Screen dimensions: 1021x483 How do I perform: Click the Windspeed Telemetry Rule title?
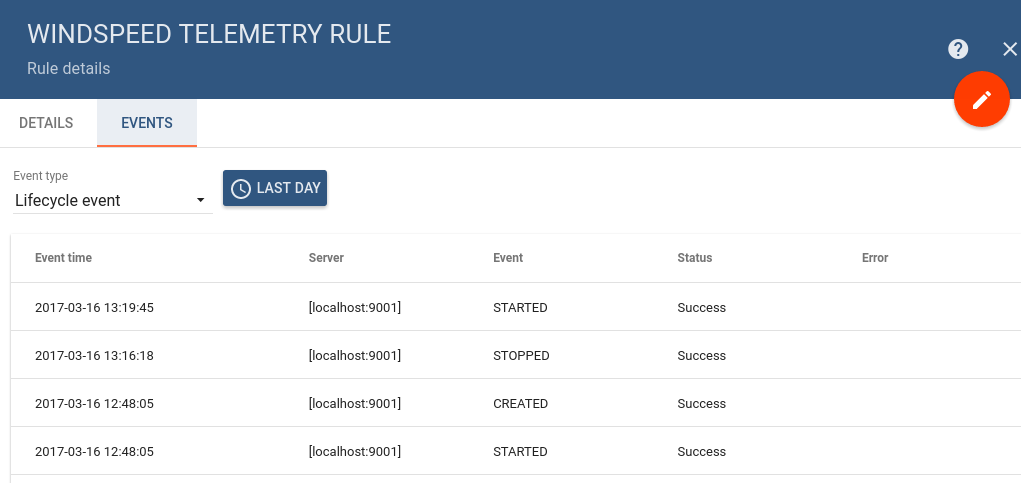(209, 34)
